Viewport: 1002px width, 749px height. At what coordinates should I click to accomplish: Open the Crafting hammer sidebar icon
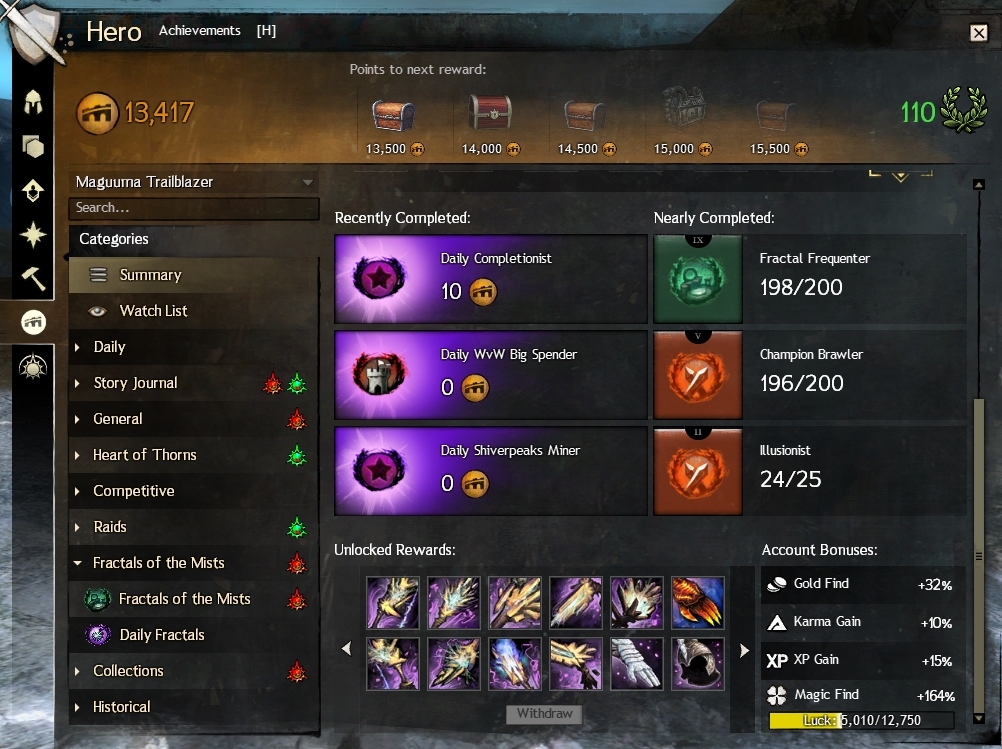pos(33,278)
